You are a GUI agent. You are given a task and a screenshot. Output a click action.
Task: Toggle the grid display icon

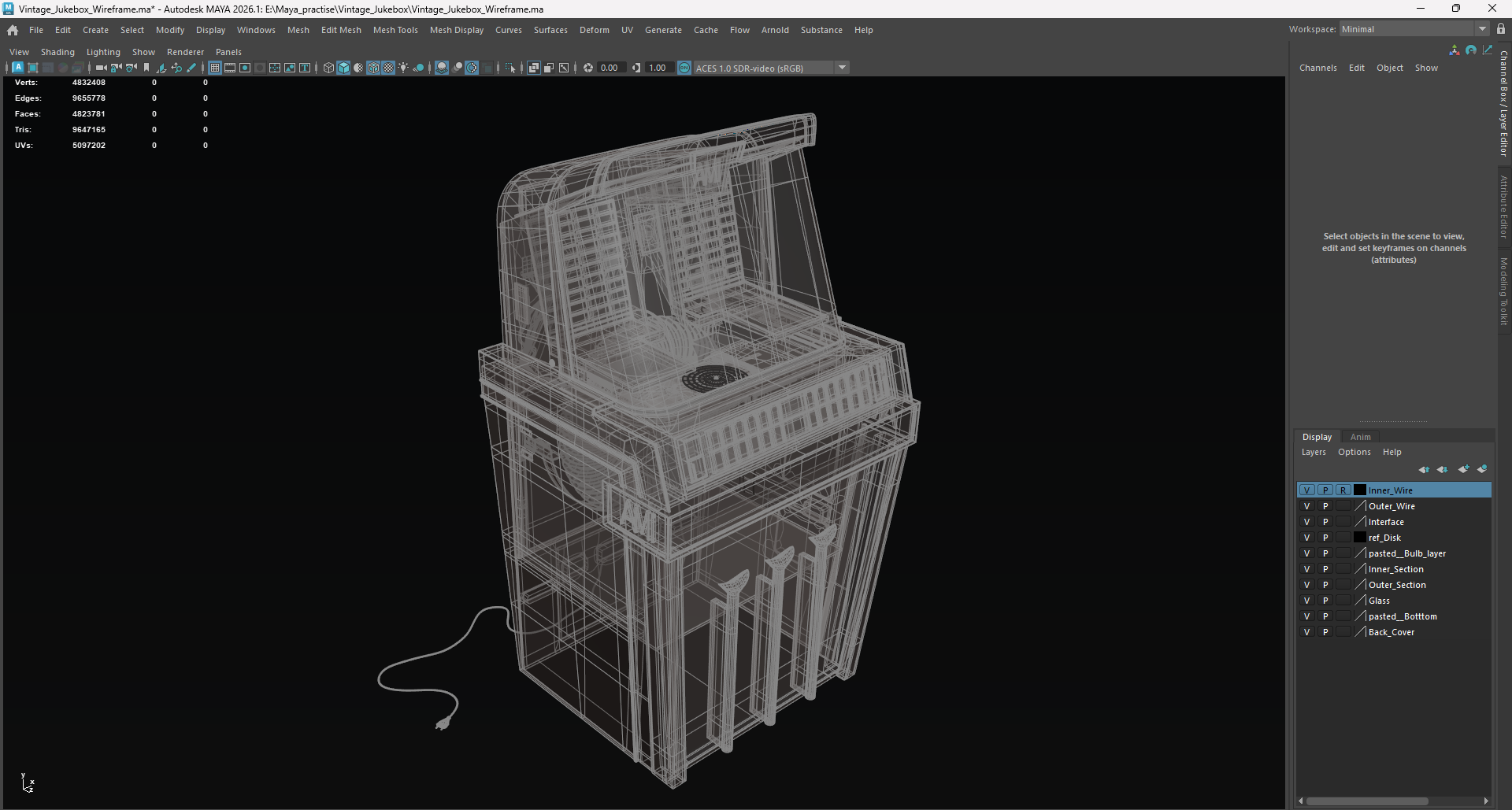point(214,68)
